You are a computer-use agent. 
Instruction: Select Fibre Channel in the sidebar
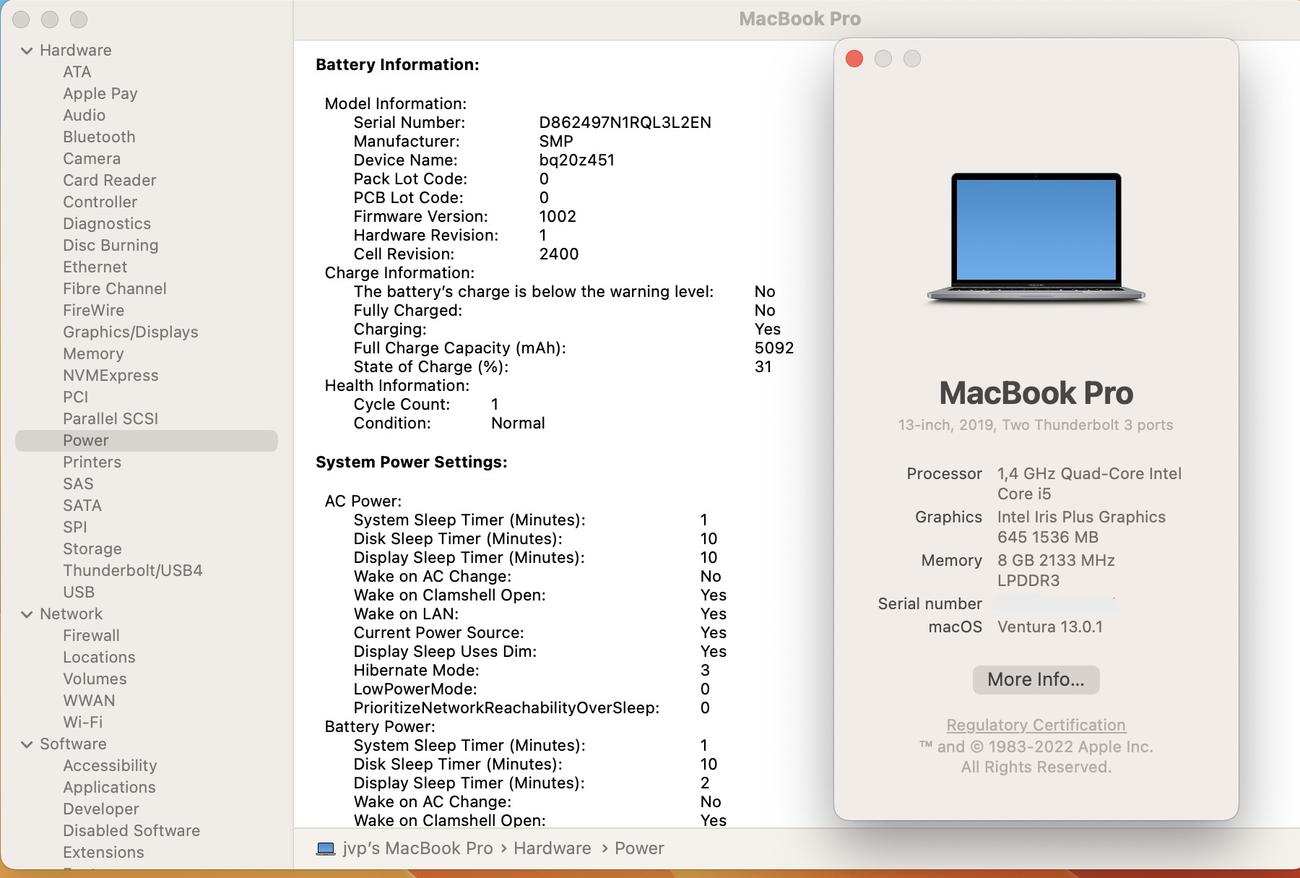(115, 289)
